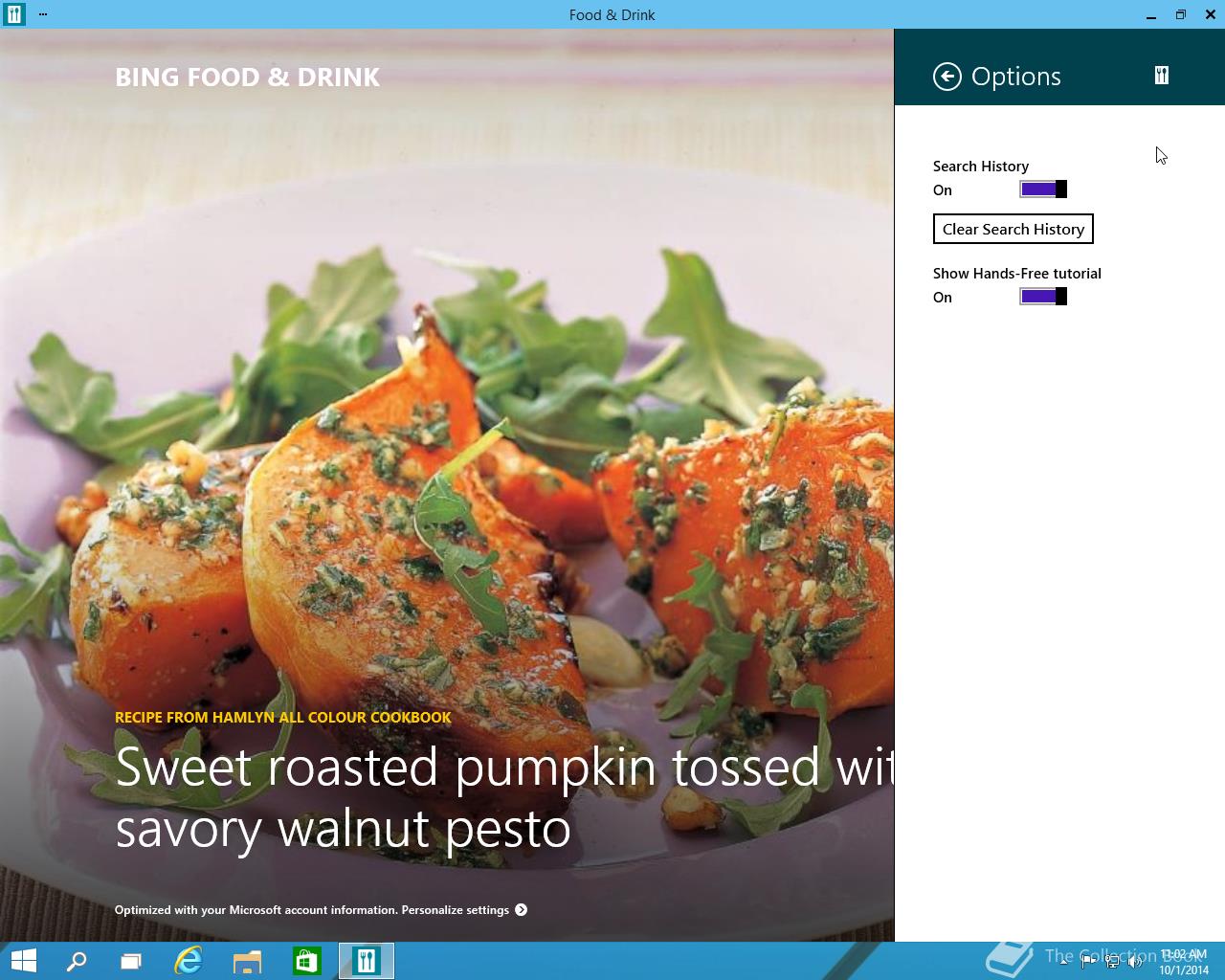Image resolution: width=1225 pixels, height=980 pixels.
Task: Click the Clear Search History button
Action: point(1013,229)
